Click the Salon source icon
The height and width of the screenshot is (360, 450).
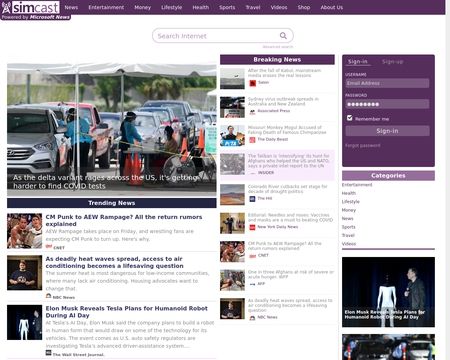click(x=253, y=83)
